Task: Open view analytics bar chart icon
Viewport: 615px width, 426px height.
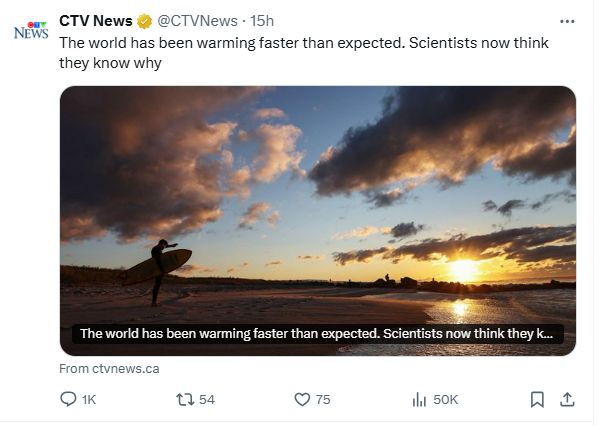Action: pyautogui.click(x=419, y=399)
